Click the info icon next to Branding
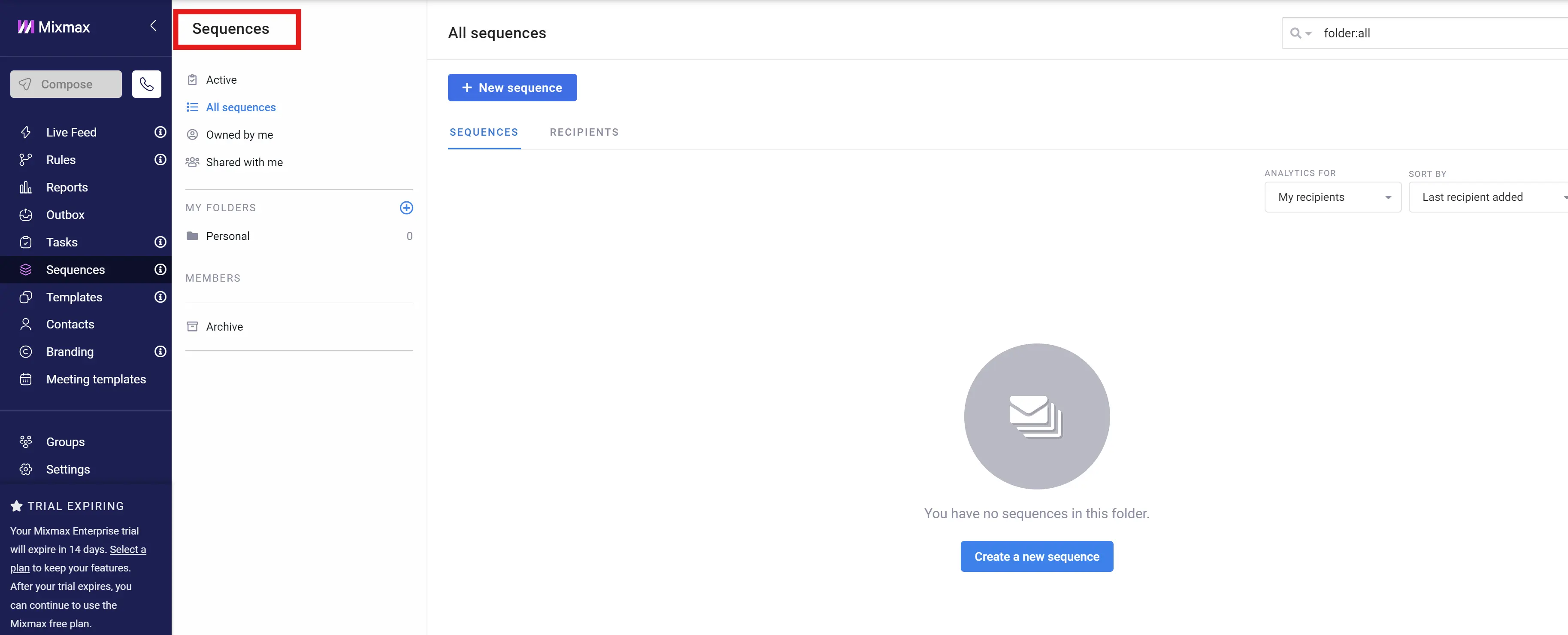Viewport: 1568px width, 635px height. (x=160, y=352)
